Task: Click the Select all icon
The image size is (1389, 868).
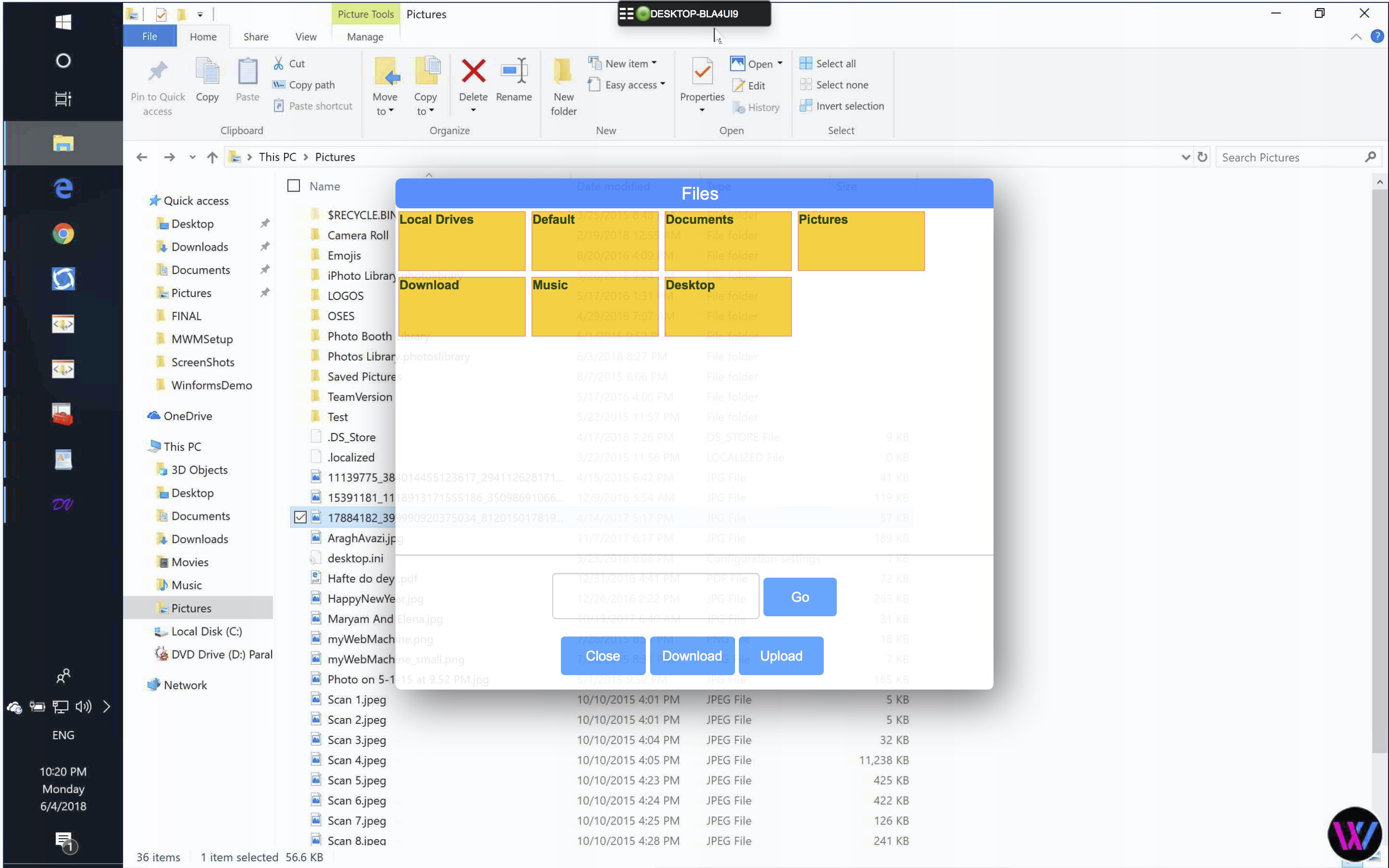Action: [x=806, y=63]
